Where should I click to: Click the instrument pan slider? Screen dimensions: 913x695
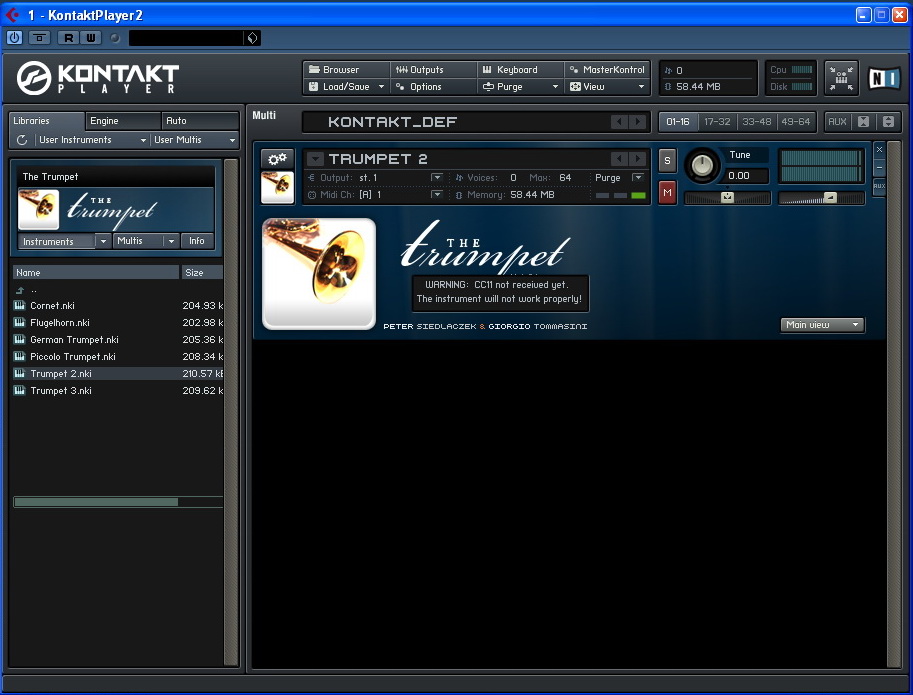(x=727, y=198)
